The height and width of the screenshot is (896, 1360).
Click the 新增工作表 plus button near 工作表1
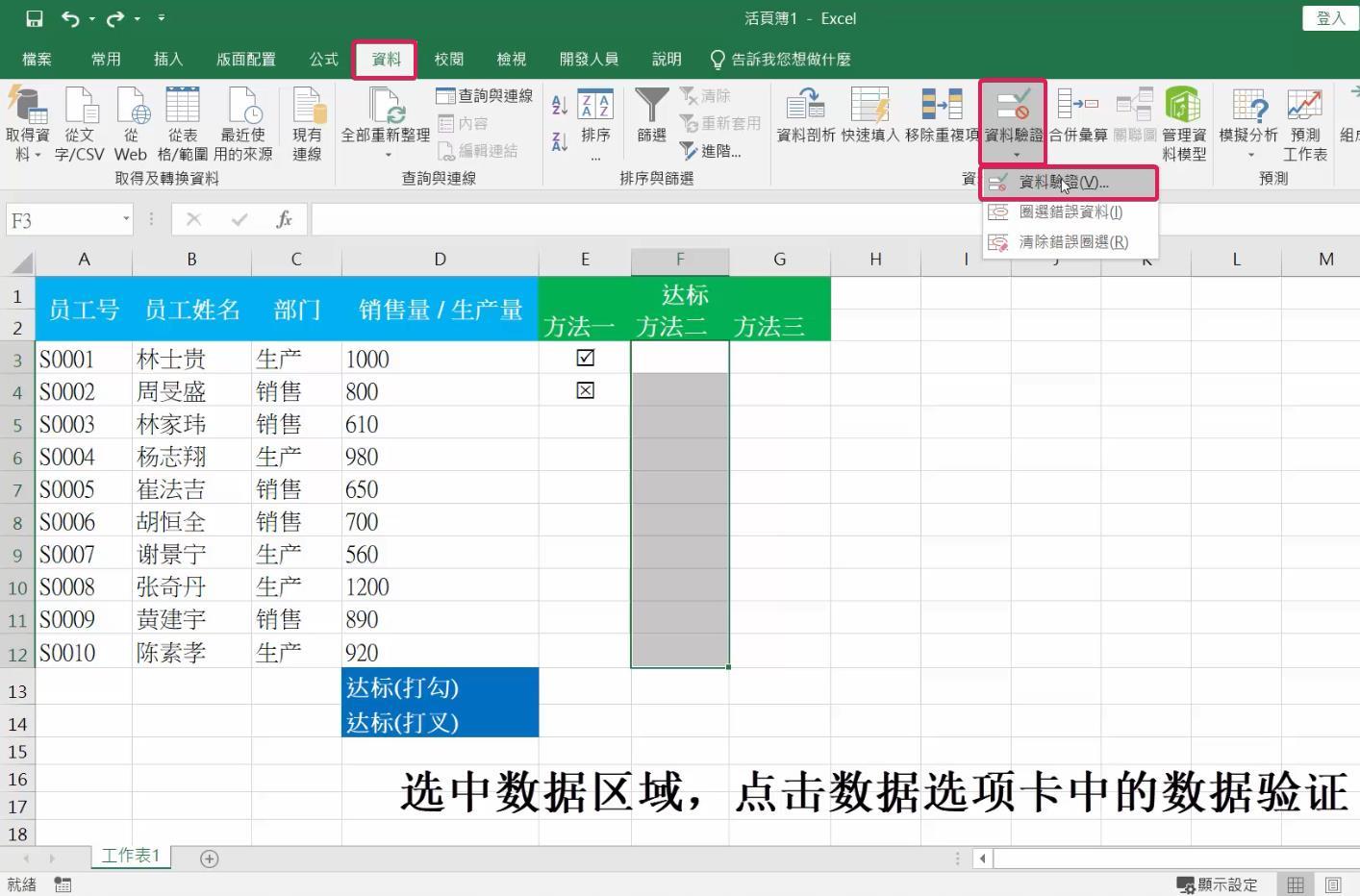tap(209, 858)
